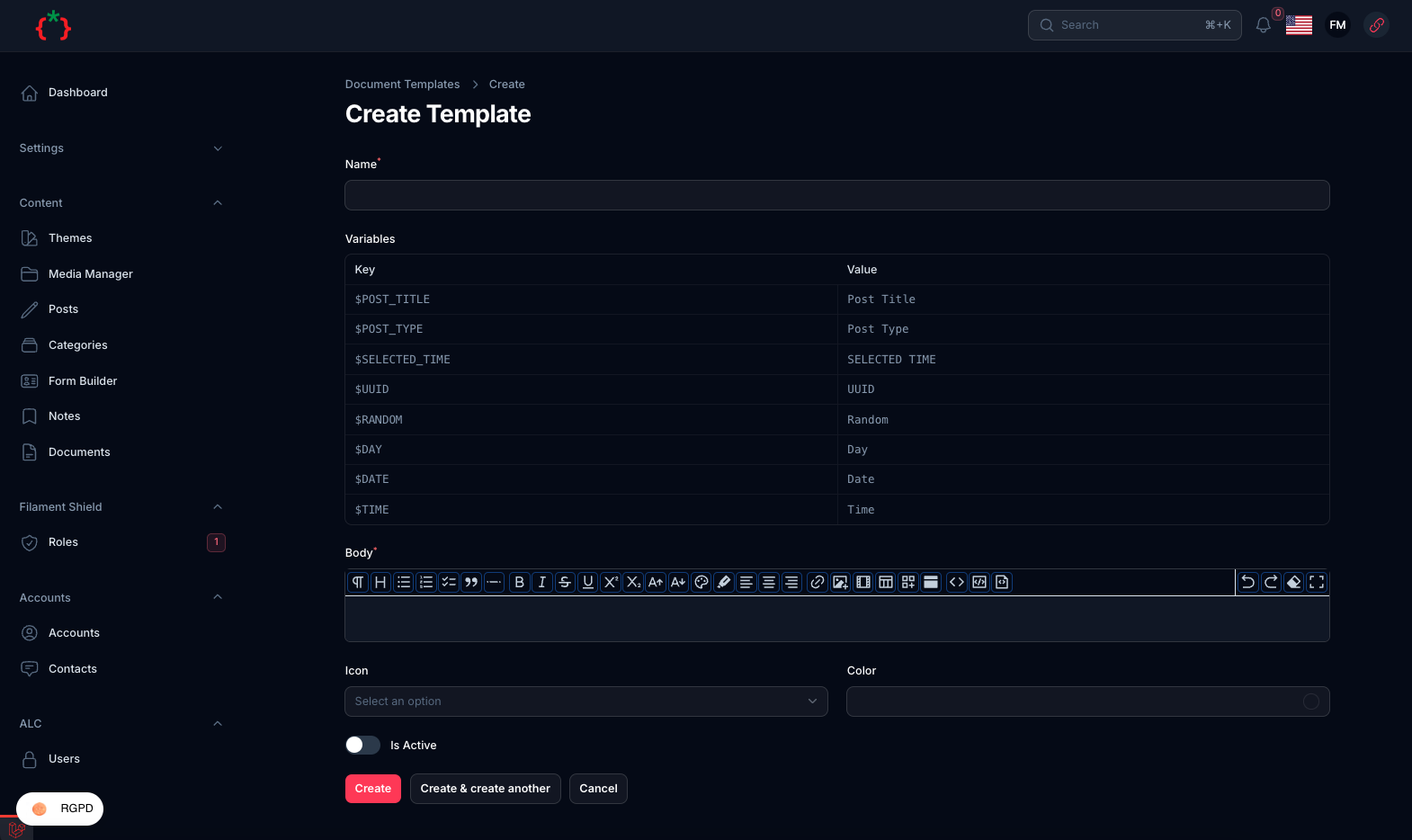Open the RGPD cookie button
The image size is (1412, 840).
pos(60,809)
